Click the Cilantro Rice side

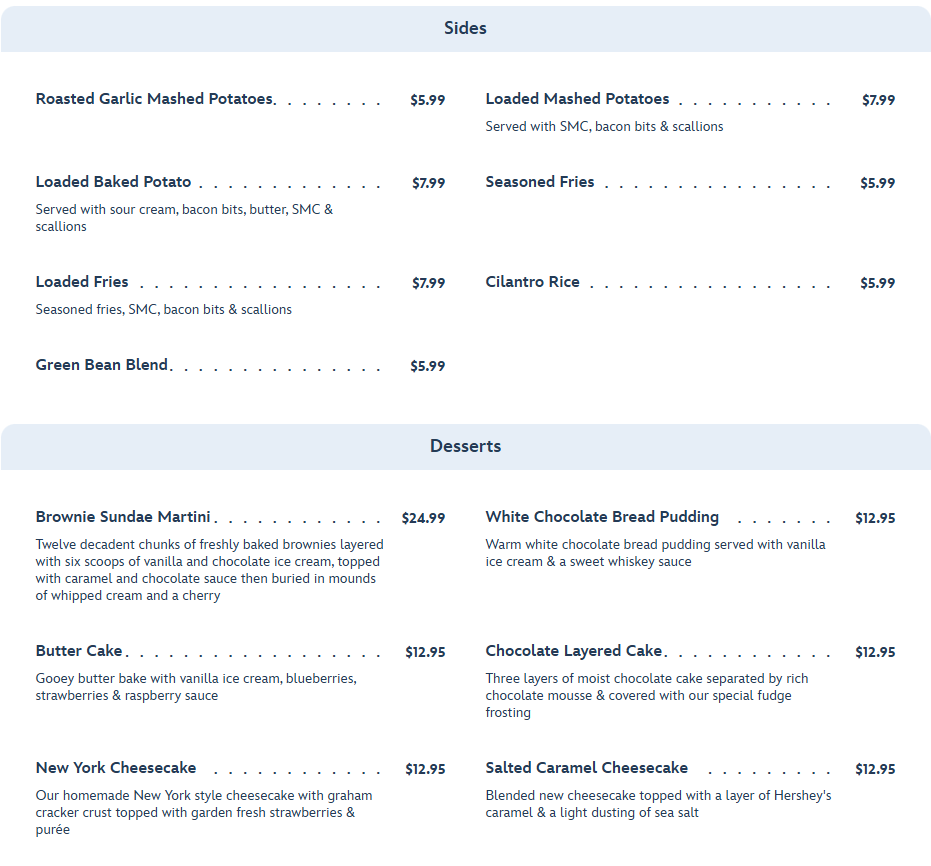click(x=532, y=282)
